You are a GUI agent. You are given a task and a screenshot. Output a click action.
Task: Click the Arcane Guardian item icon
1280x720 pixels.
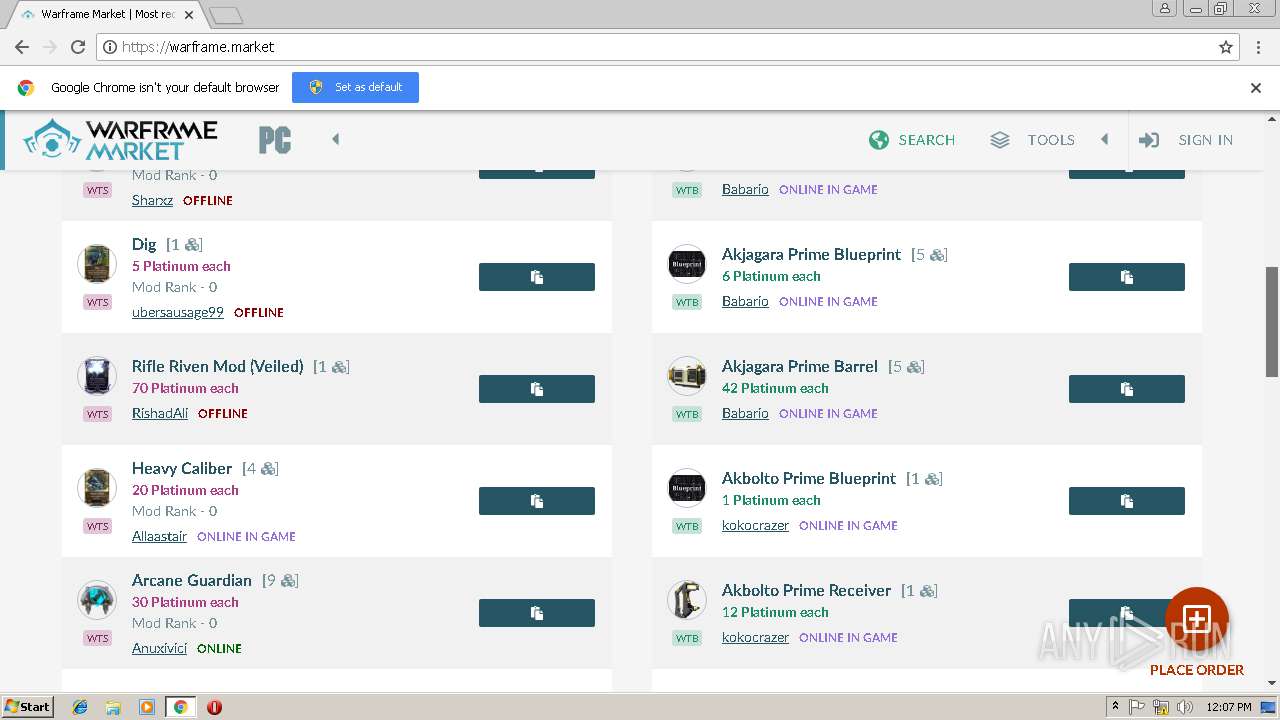pos(97,600)
